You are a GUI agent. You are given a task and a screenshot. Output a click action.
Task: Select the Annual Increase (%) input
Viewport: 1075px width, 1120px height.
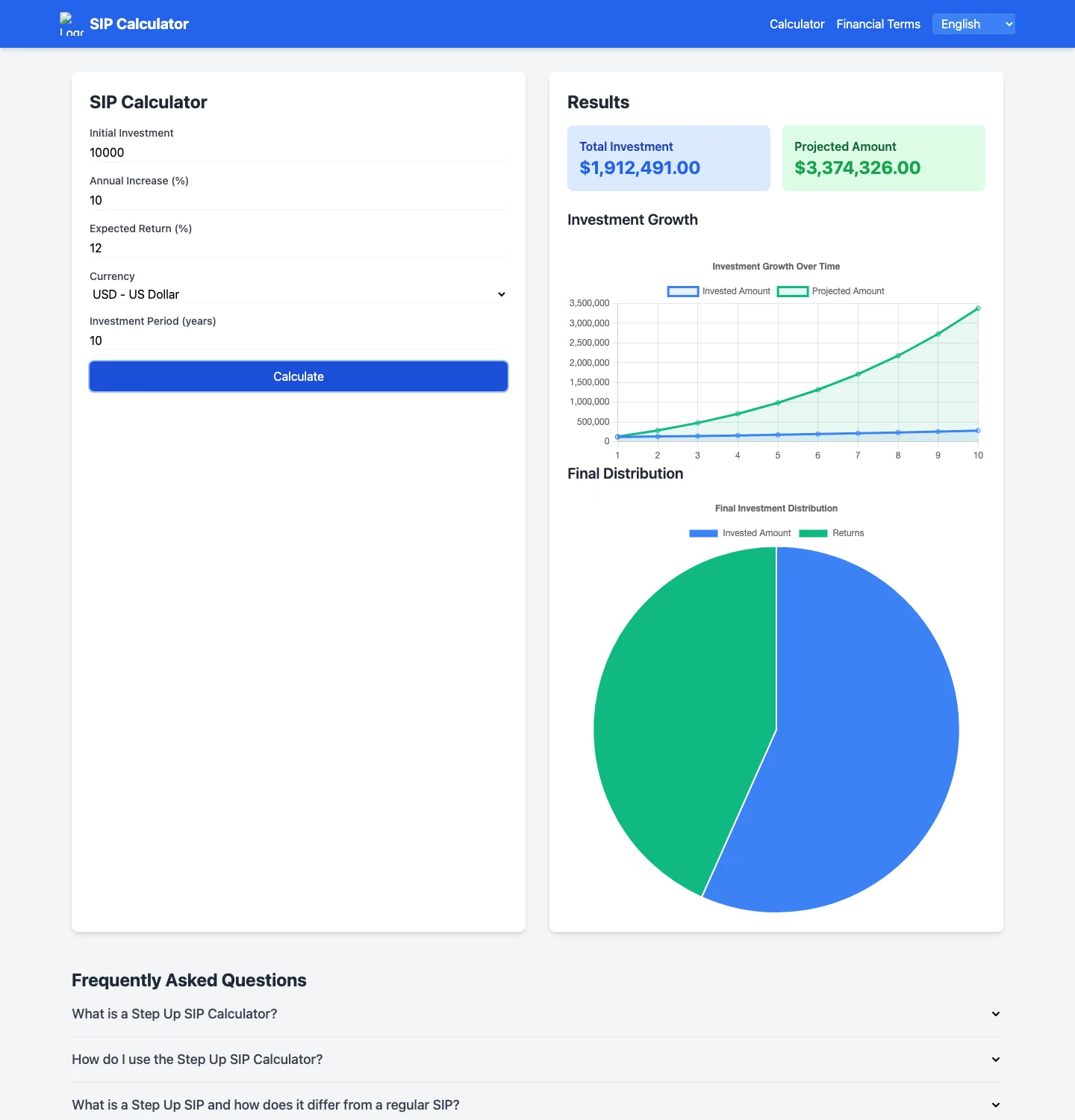pyautogui.click(x=299, y=200)
